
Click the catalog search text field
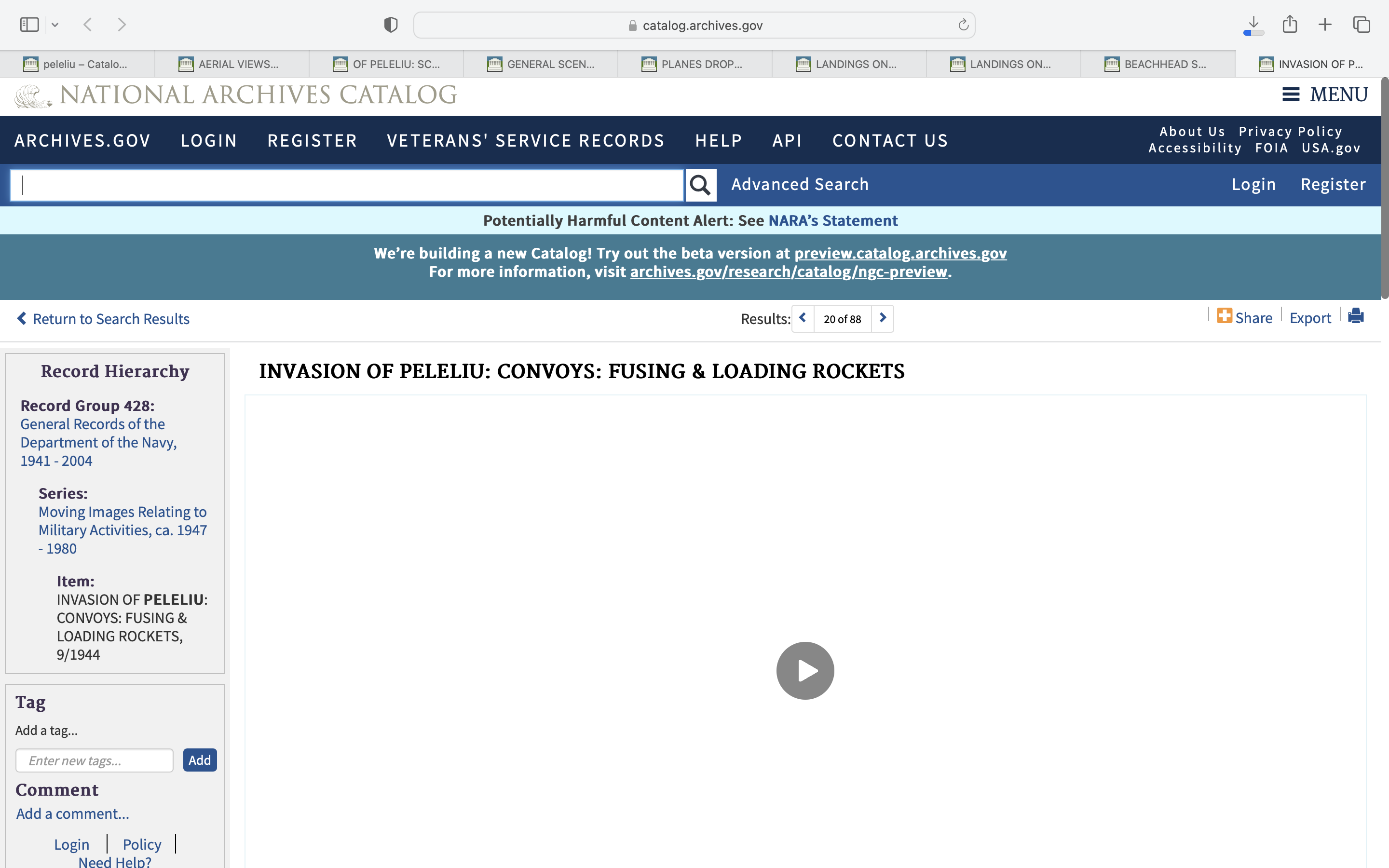[347, 185]
